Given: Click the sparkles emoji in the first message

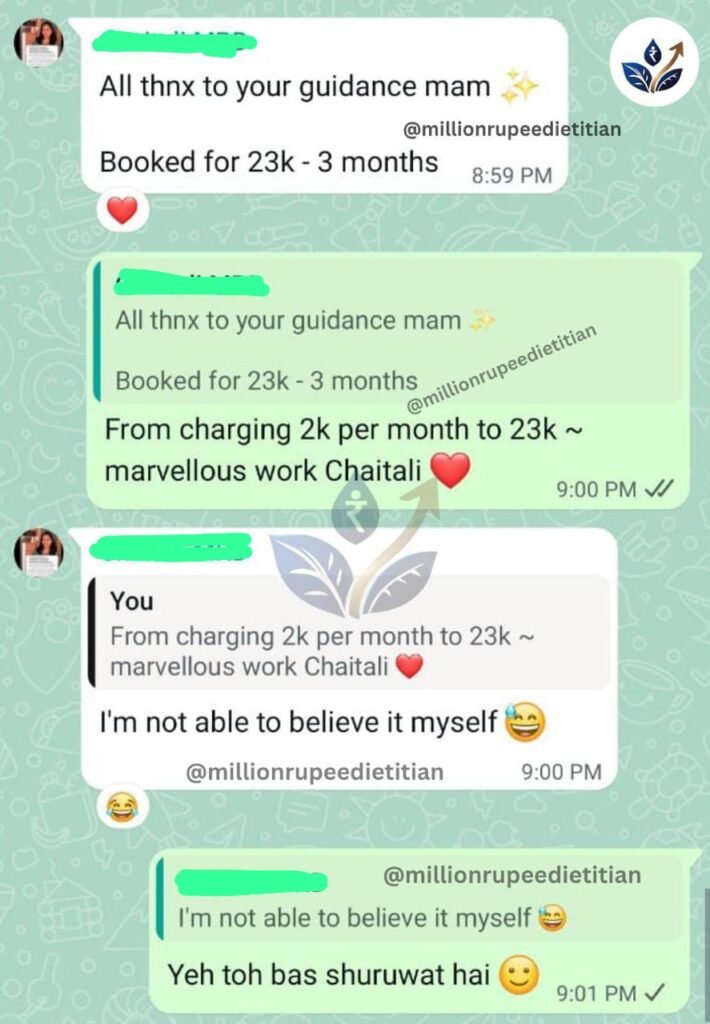Looking at the screenshot, I should [519, 86].
